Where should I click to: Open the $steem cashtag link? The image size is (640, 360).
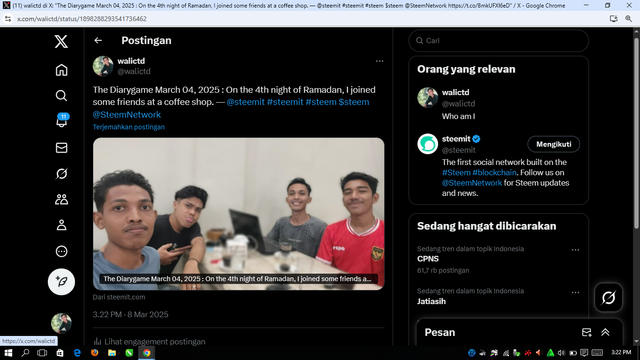point(354,102)
